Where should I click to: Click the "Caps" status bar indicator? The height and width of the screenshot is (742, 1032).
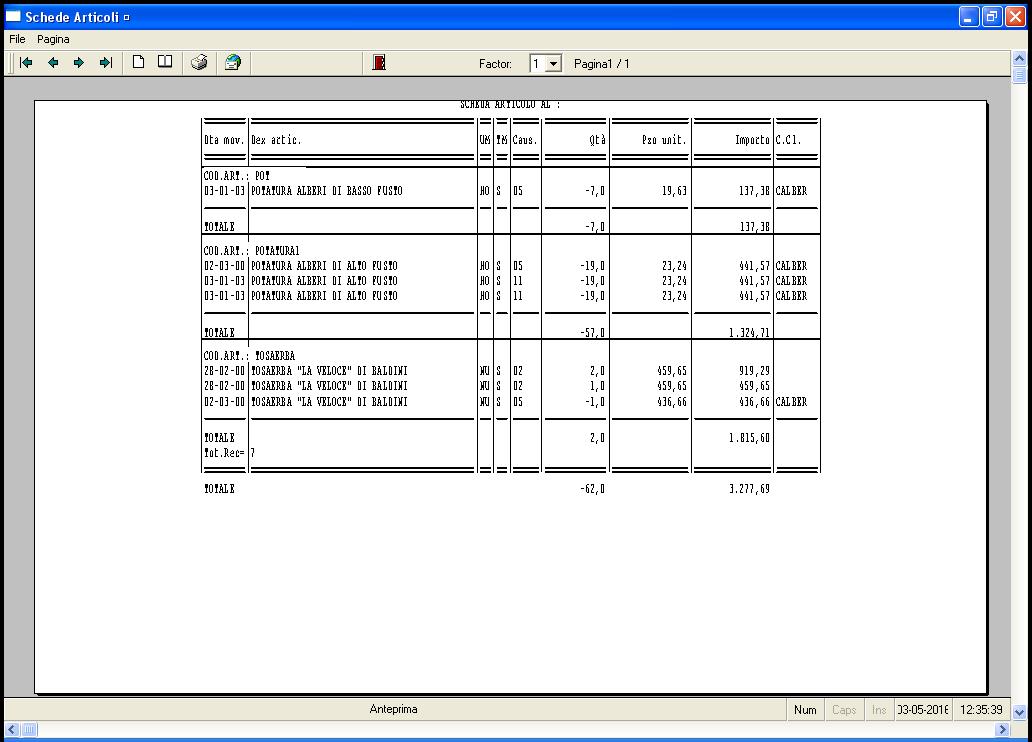click(x=844, y=710)
